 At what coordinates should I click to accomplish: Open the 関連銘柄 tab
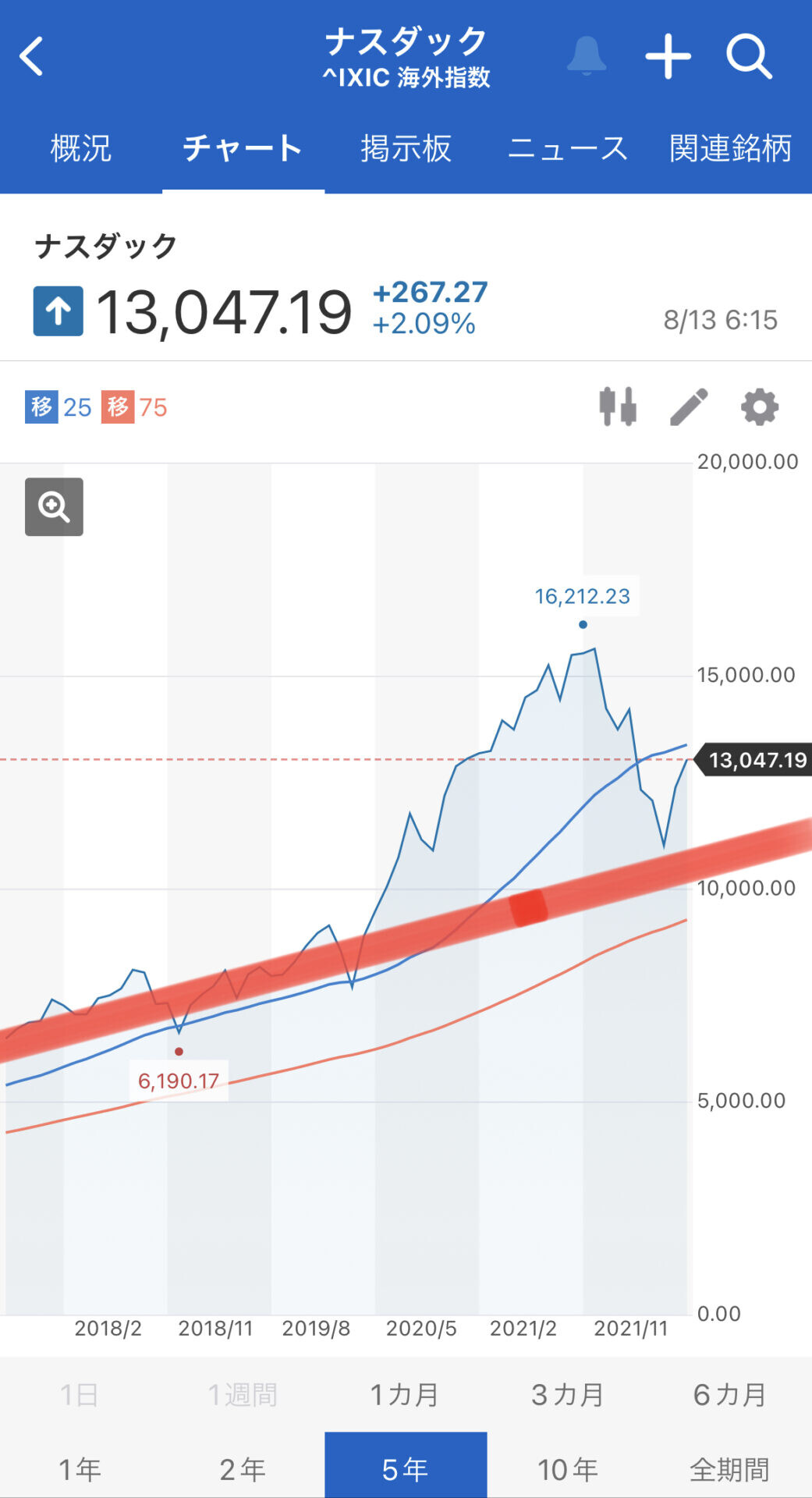[x=730, y=148]
